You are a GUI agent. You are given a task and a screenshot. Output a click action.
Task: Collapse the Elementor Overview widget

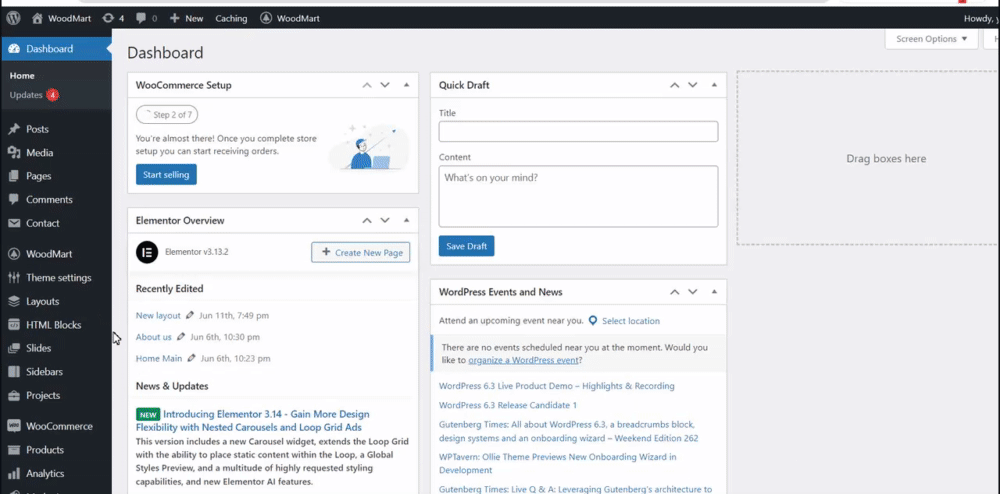coord(406,221)
